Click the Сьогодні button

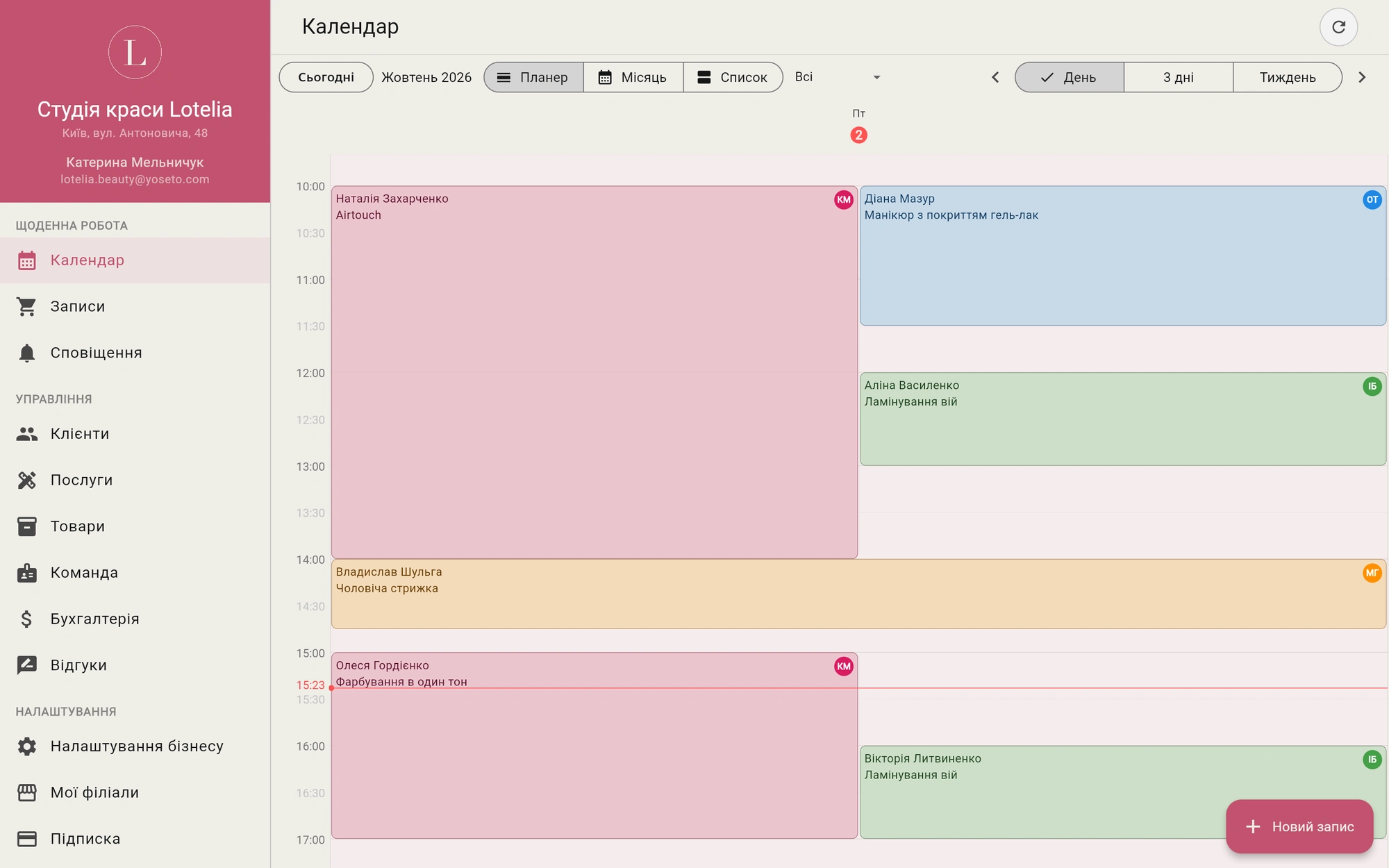coord(326,77)
